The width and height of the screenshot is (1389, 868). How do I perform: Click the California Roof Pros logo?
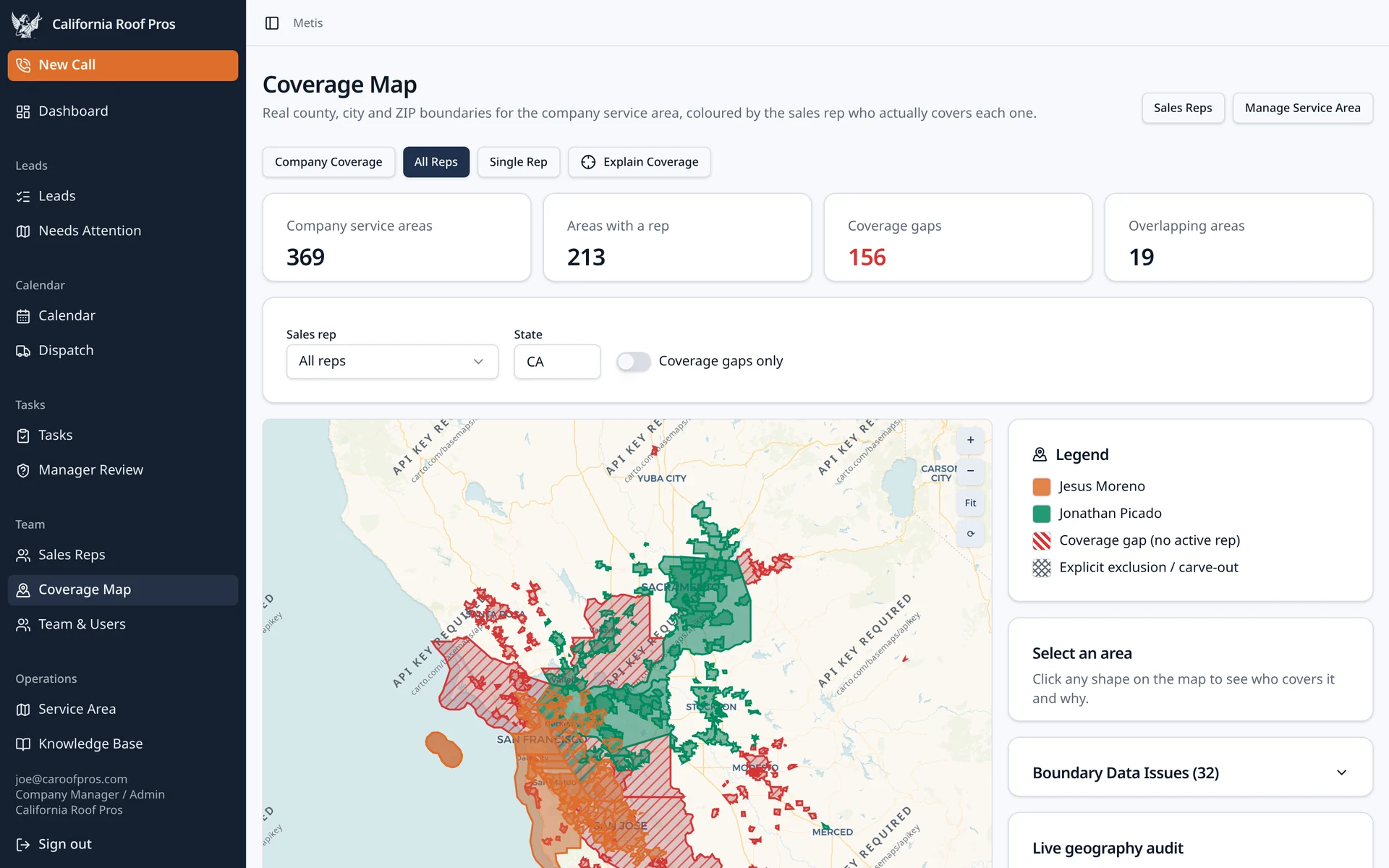tap(26, 24)
